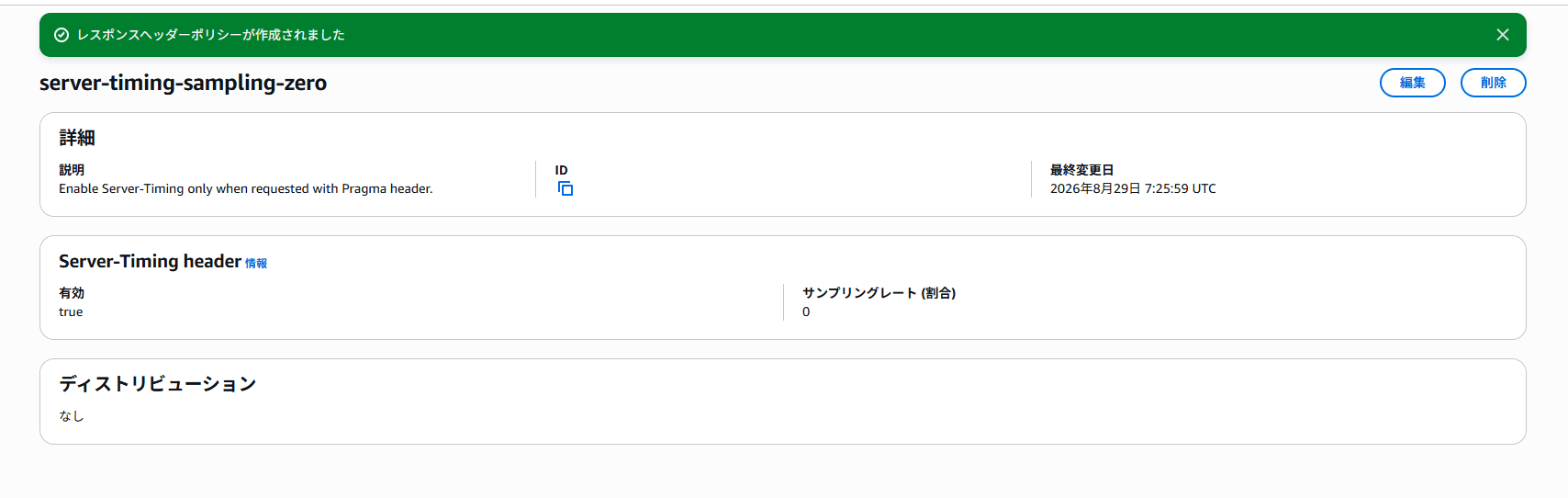Select the server-timing-sampling-zero policy title
Viewport: 1568px width, 498px height.
pyautogui.click(x=183, y=83)
